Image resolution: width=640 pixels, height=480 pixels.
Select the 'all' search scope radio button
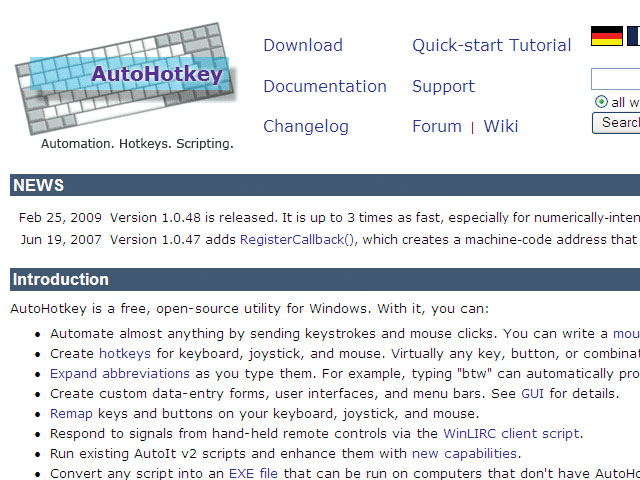pos(601,102)
